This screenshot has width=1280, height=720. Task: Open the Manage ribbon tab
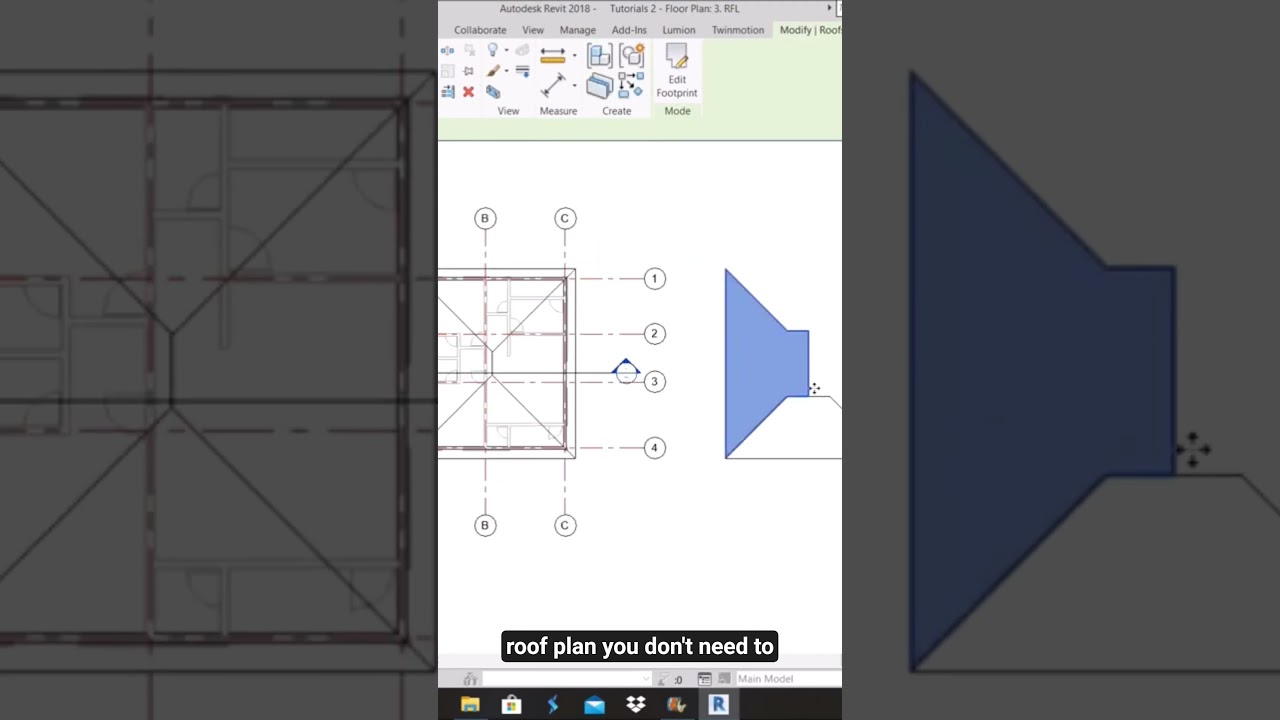[577, 30]
